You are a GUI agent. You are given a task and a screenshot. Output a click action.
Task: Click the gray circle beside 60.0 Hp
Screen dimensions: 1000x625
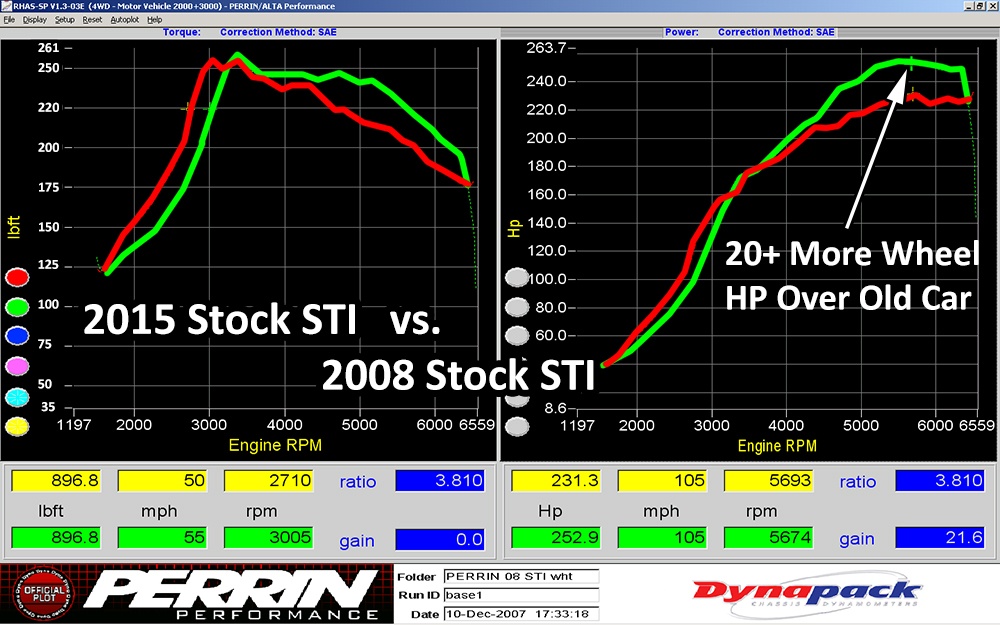coord(517,335)
